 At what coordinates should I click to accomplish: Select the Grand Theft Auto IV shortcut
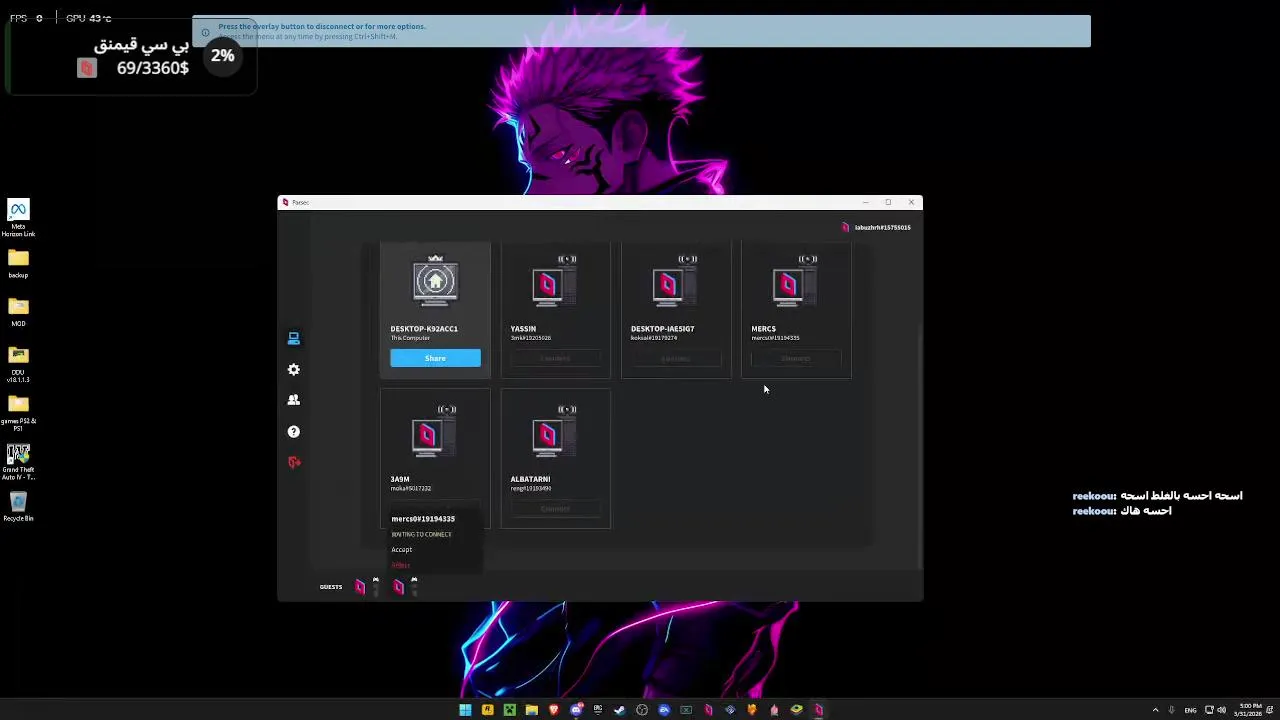(x=18, y=462)
